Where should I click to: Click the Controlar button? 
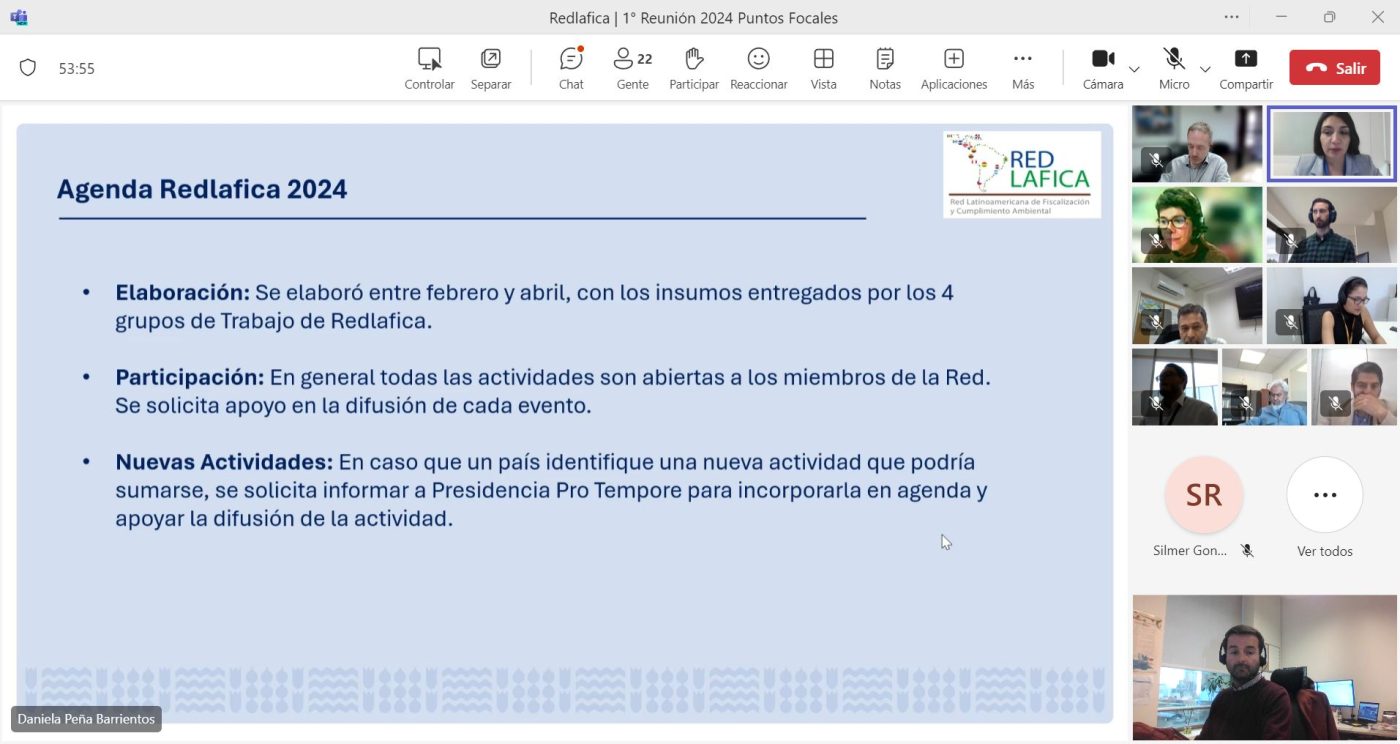pyautogui.click(x=429, y=68)
